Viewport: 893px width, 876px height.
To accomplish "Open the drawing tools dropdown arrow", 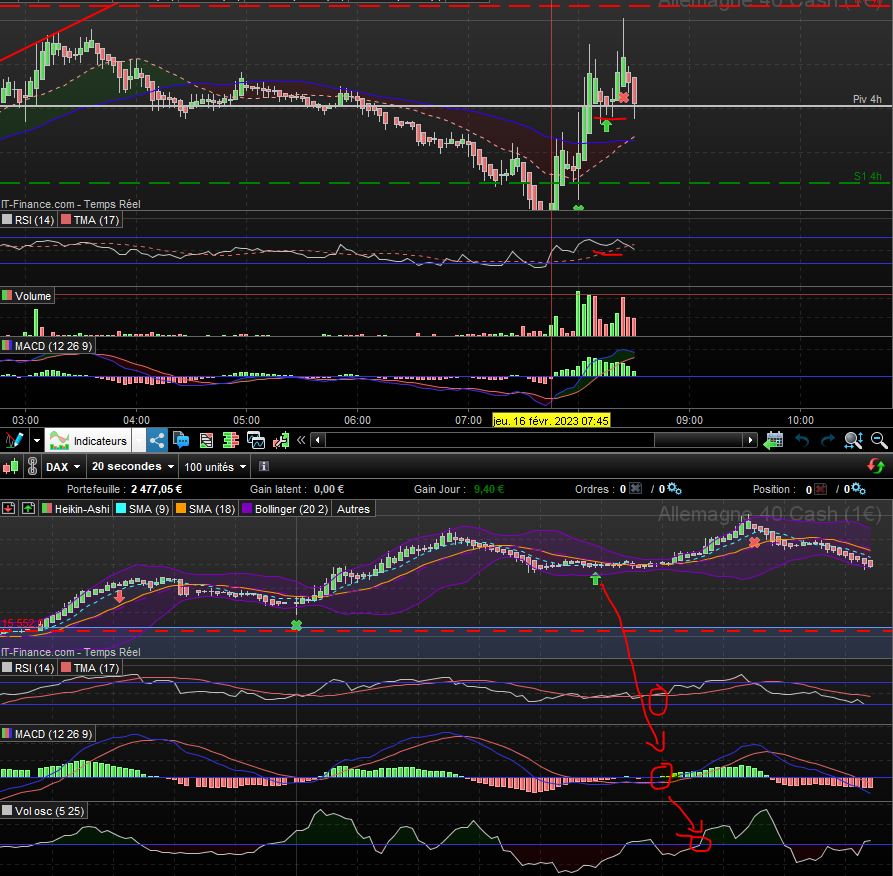I will (x=36, y=440).
